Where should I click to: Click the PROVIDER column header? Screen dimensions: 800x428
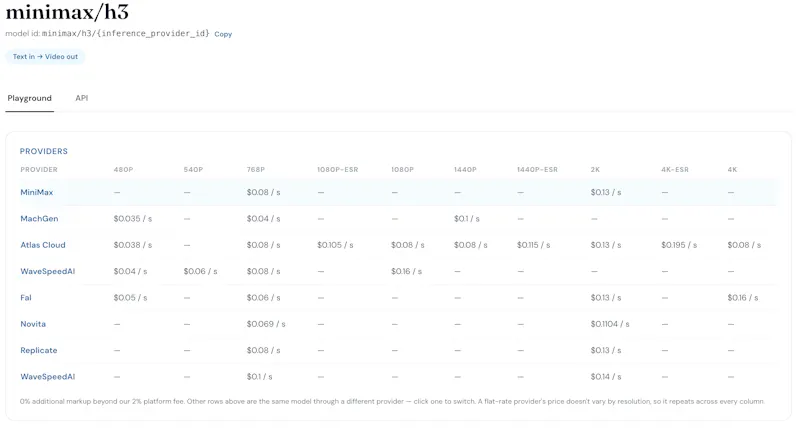pos(39,170)
